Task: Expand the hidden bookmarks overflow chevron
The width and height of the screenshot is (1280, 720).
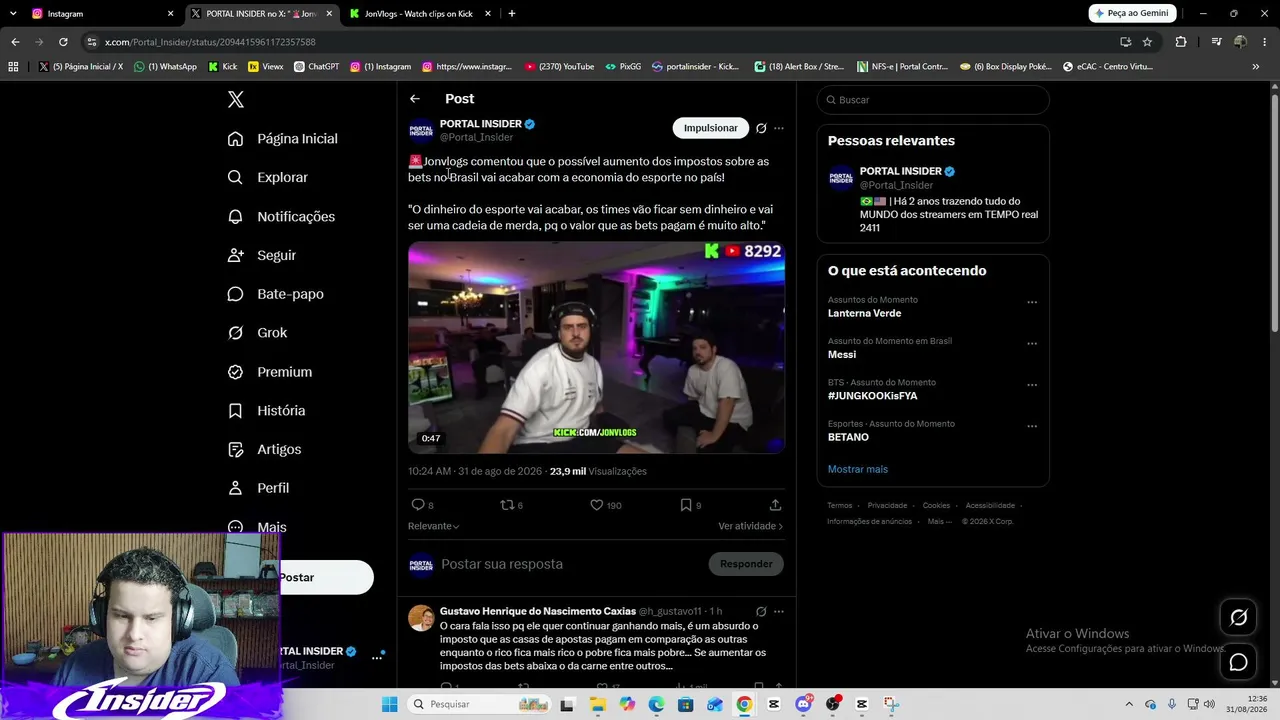Action: coord(1255,67)
